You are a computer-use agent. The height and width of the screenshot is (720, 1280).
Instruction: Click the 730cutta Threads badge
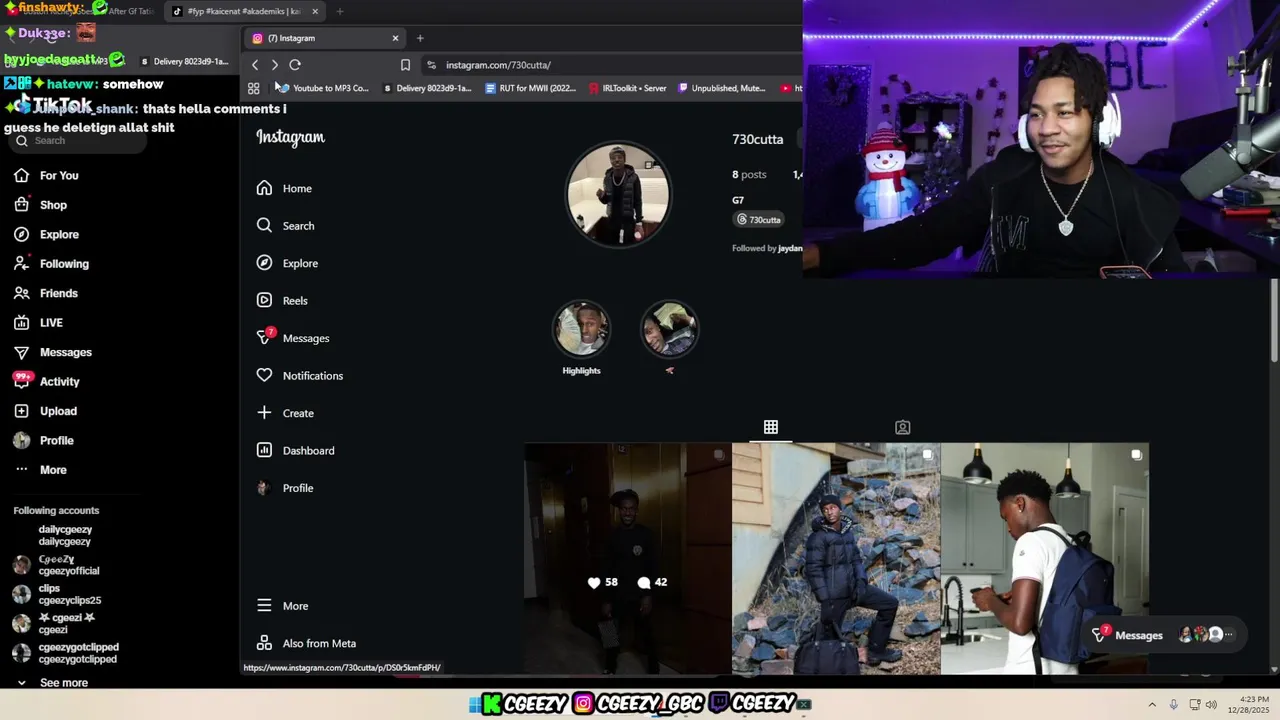pyautogui.click(x=759, y=220)
